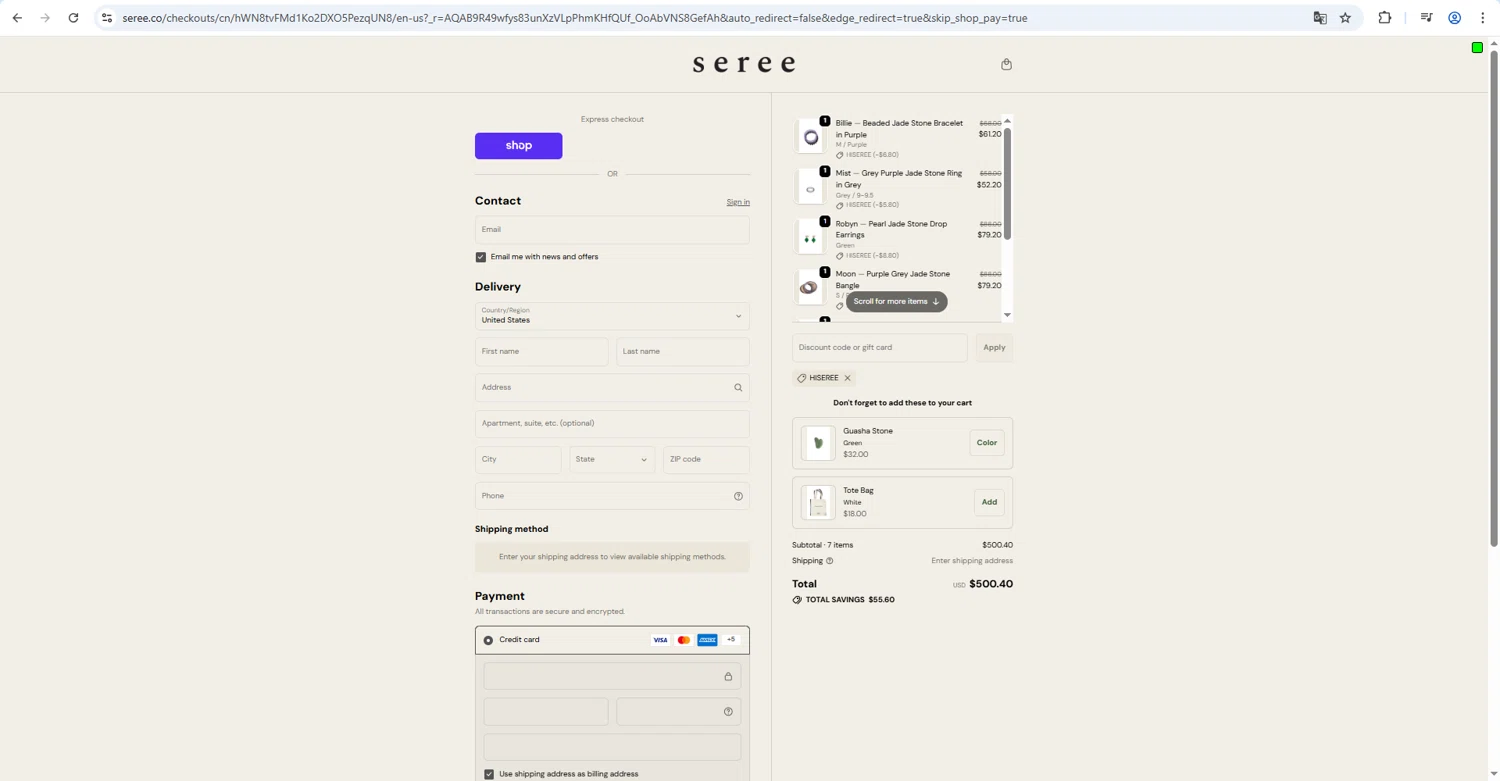Focus the card expiration date field

point(546,712)
